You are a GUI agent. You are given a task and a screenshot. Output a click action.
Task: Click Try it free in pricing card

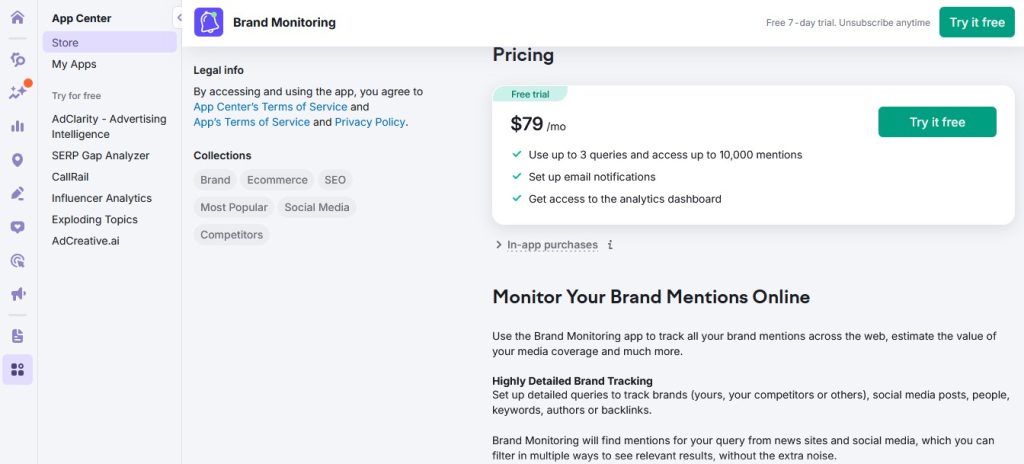(937, 122)
